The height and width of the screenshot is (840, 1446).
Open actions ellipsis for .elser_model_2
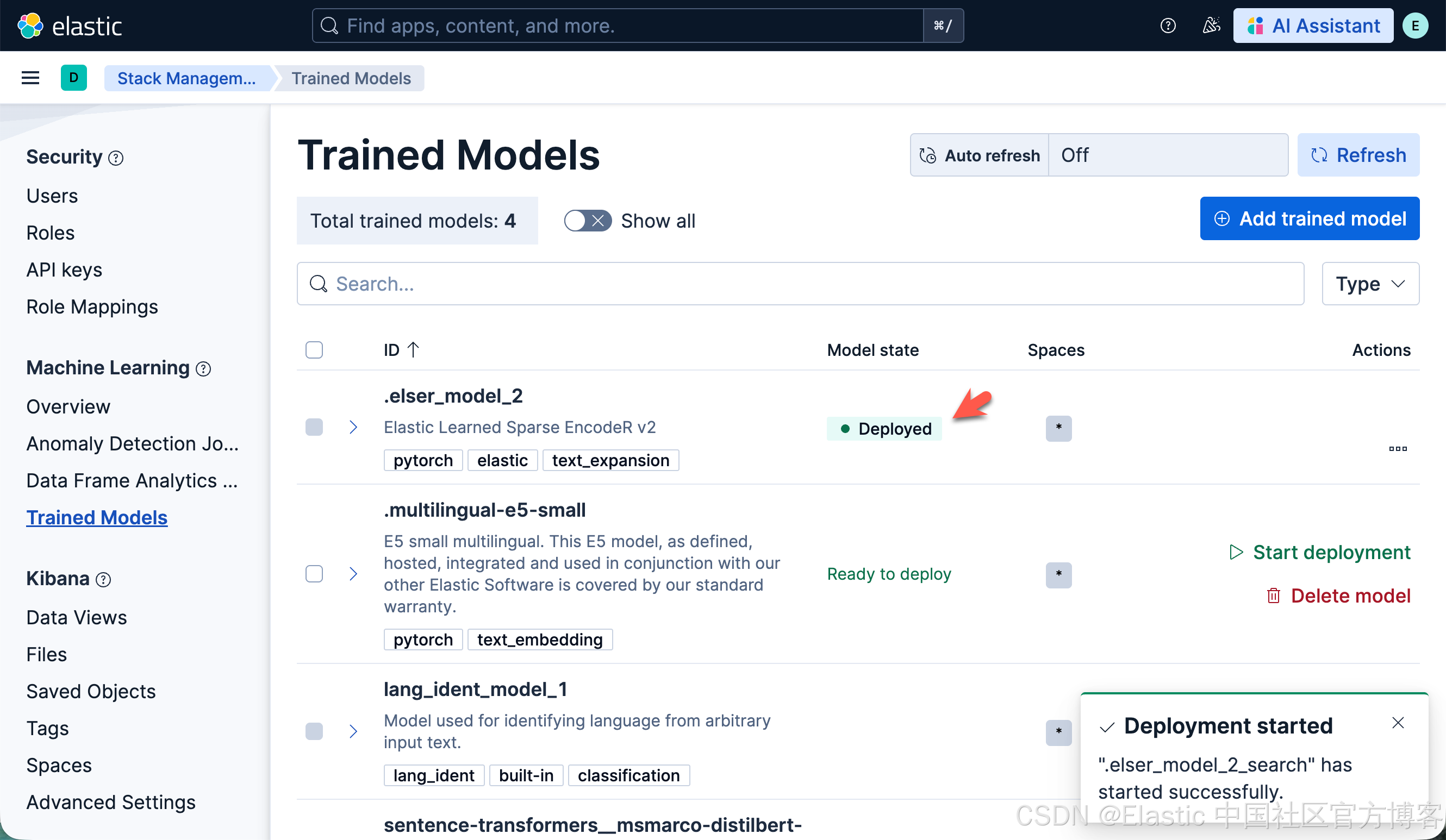click(x=1397, y=448)
